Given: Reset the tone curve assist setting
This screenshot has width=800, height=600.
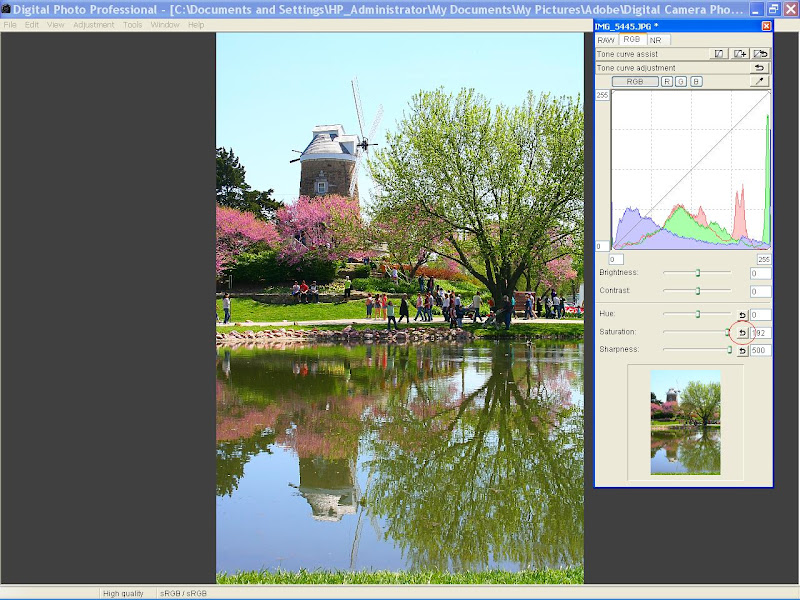Looking at the screenshot, I should (x=761, y=54).
